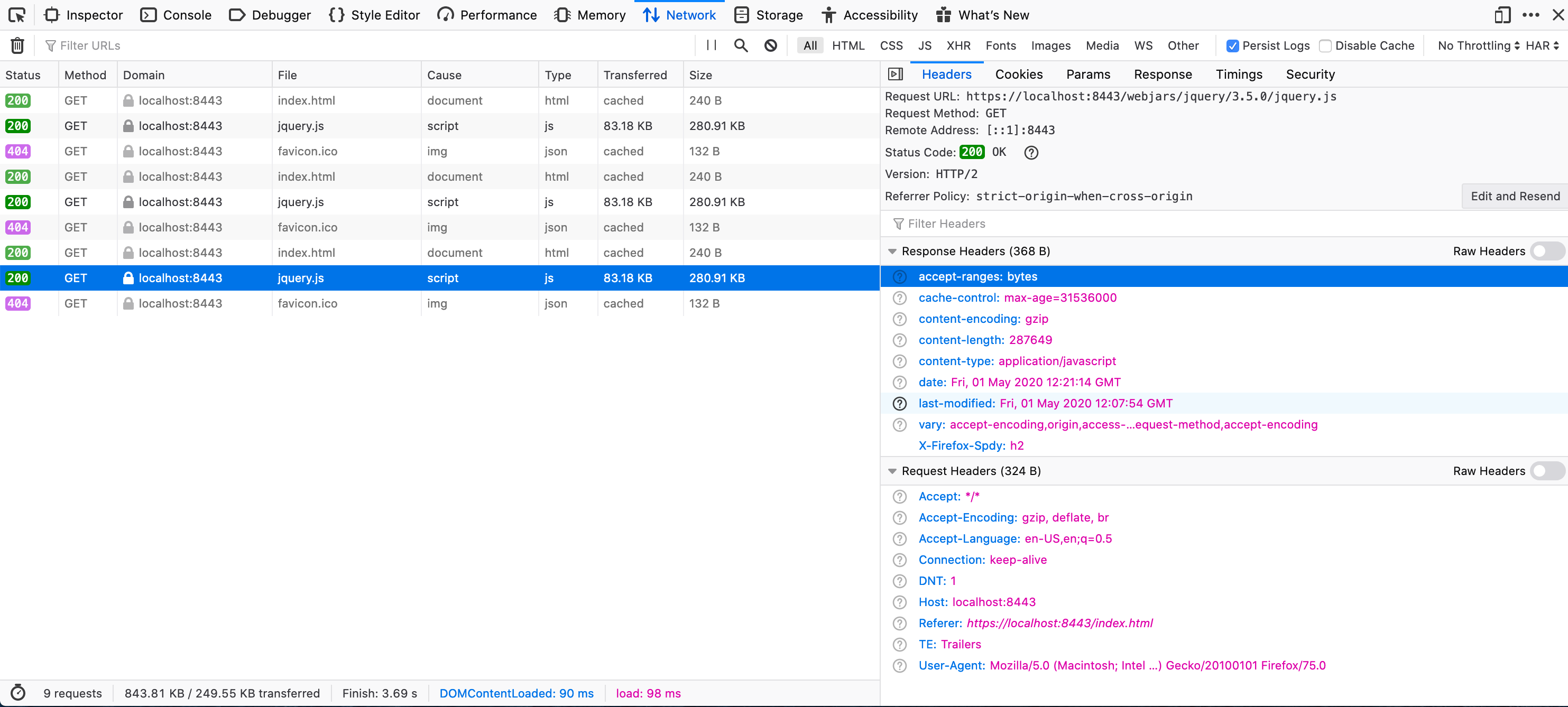Select the first index.html request row
This screenshot has width=1568, height=707.
(439, 100)
